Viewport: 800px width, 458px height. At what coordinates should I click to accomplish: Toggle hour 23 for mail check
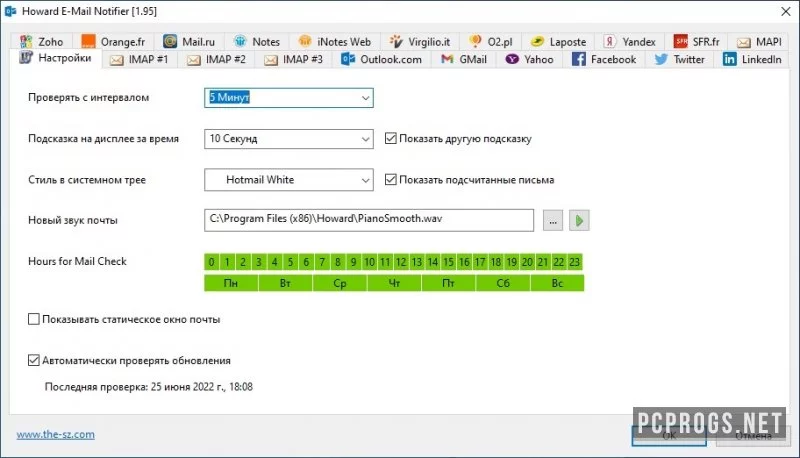pyautogui.click(x=575, y=262)
